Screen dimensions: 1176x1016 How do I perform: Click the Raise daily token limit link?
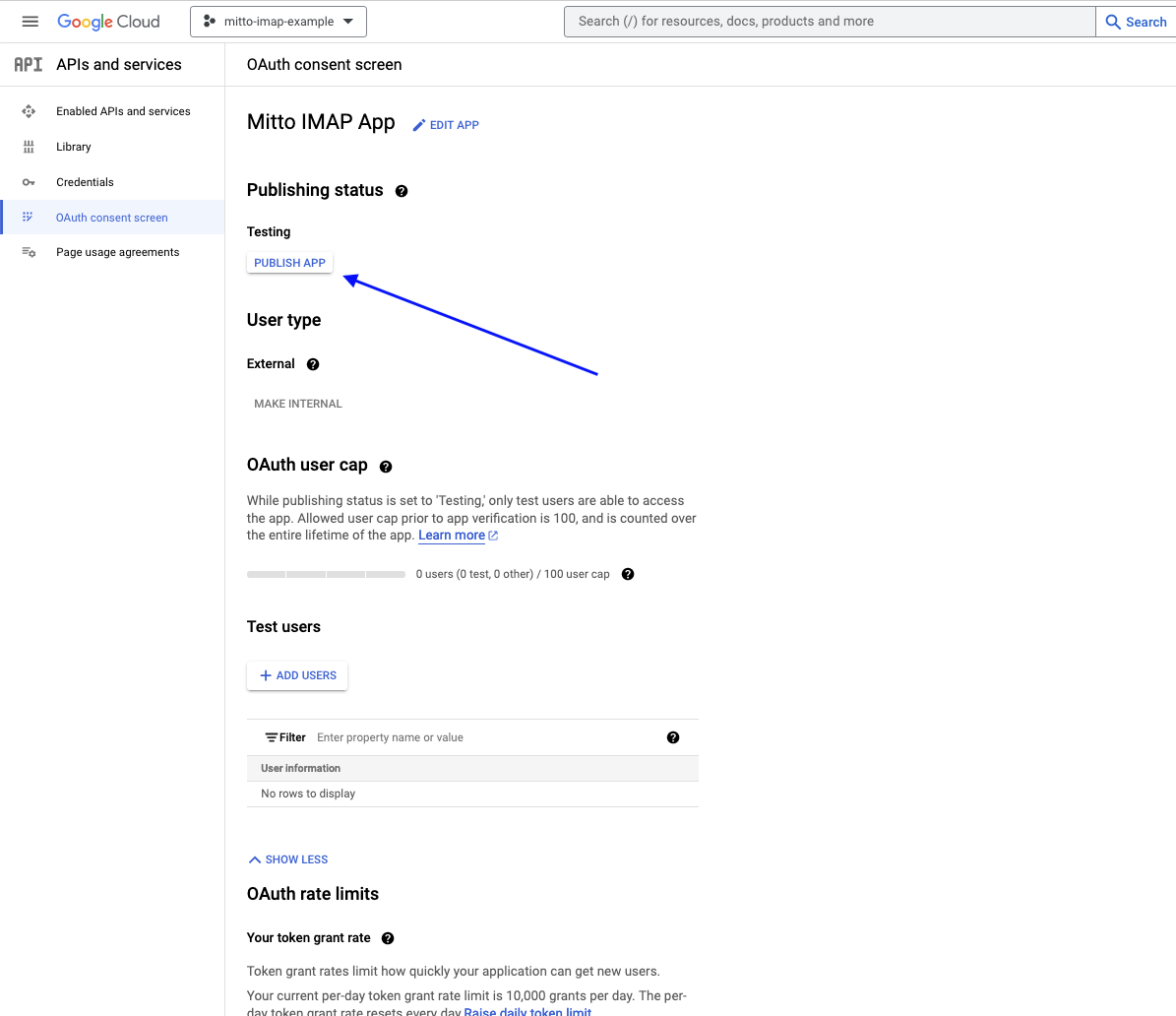click(527, 1011)
